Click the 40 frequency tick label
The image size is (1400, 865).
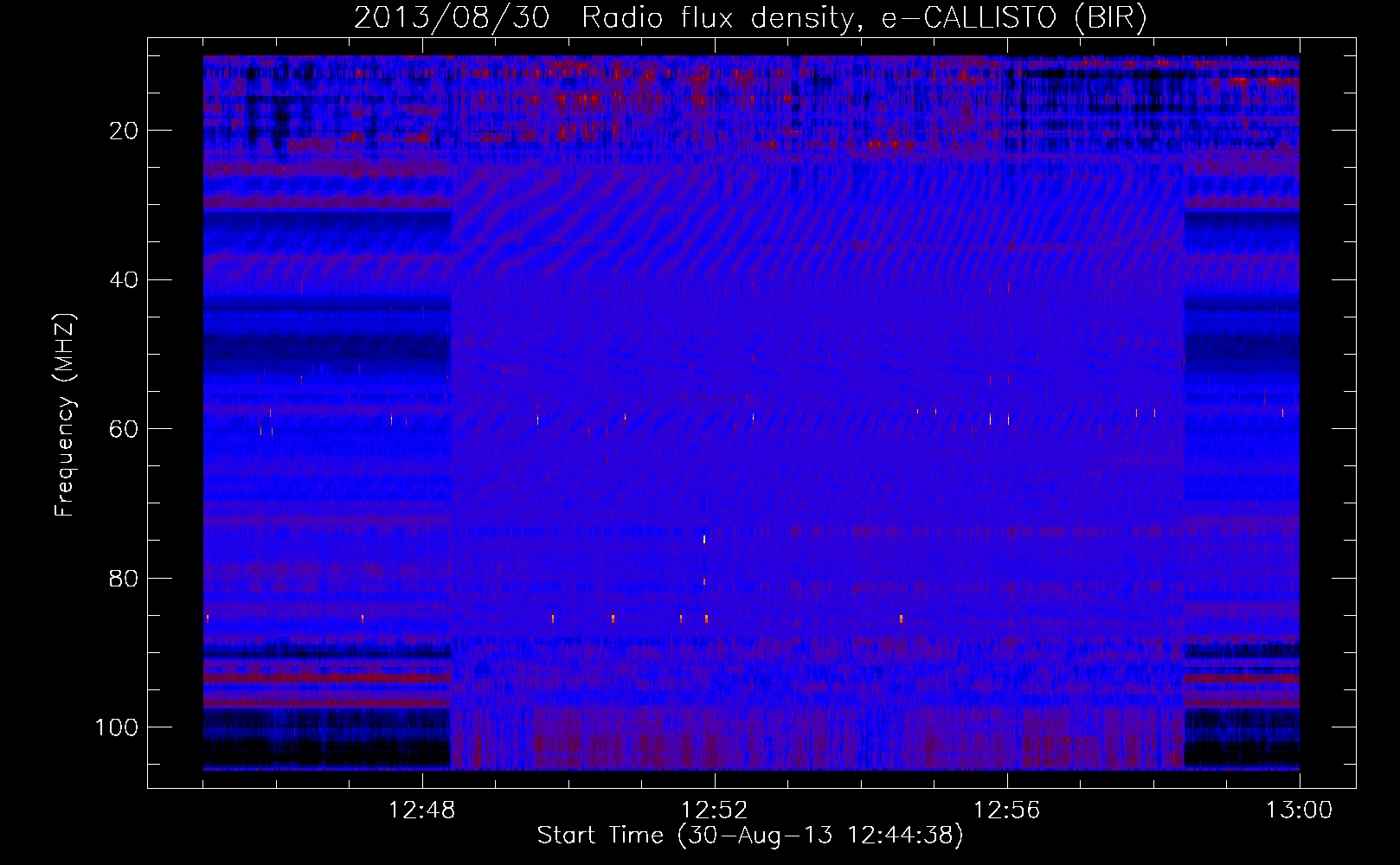(x=124, y=280)
